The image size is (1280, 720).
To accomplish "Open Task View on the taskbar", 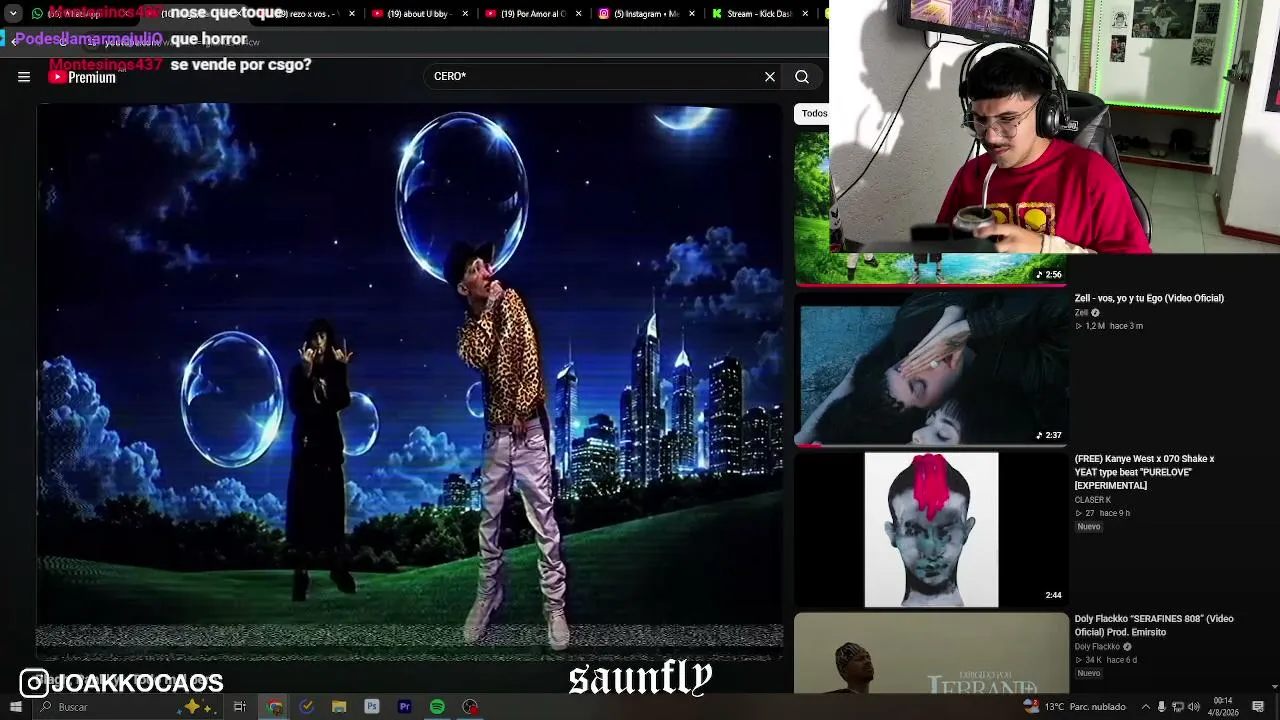I will [x=240, y=707].
